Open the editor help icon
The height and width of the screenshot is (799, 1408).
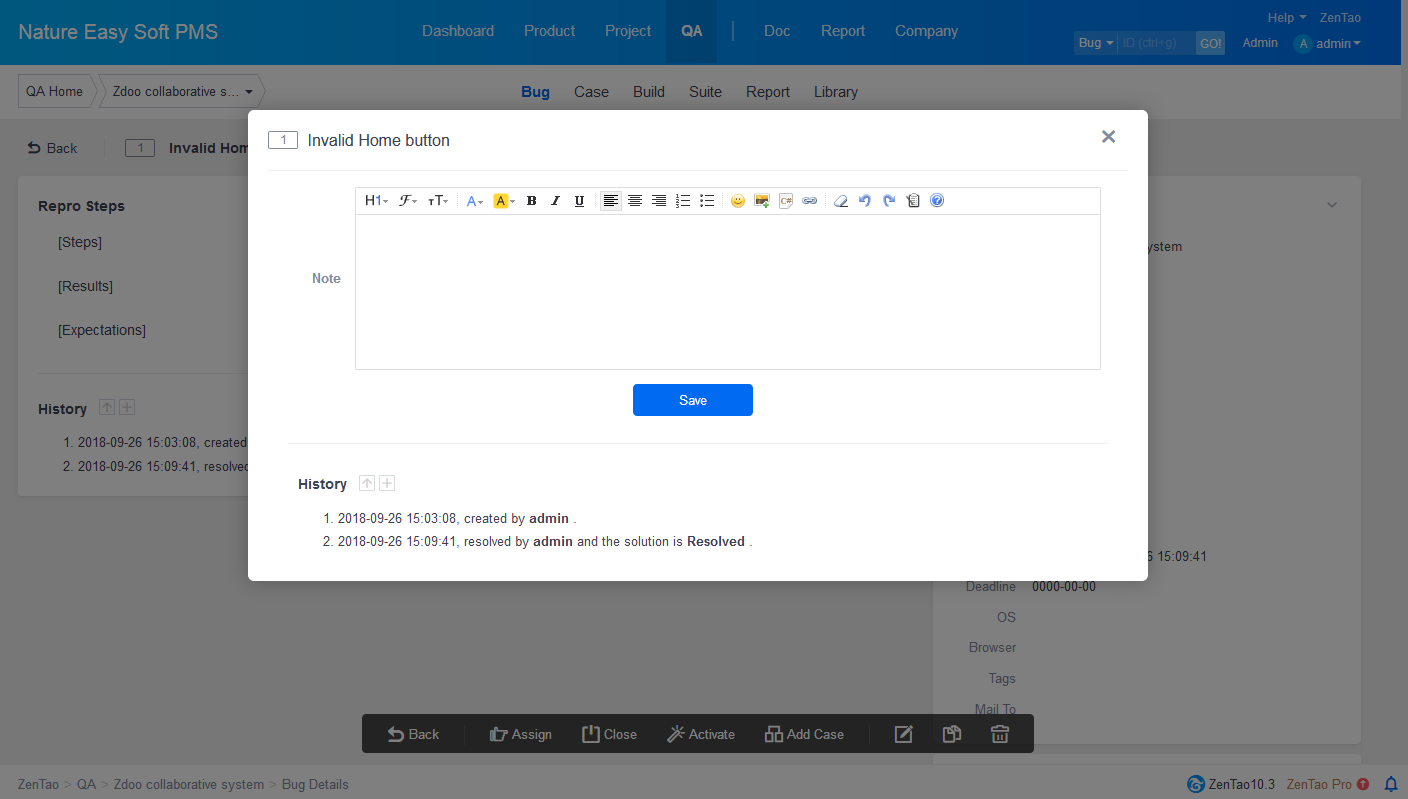(x=937, y=201)
